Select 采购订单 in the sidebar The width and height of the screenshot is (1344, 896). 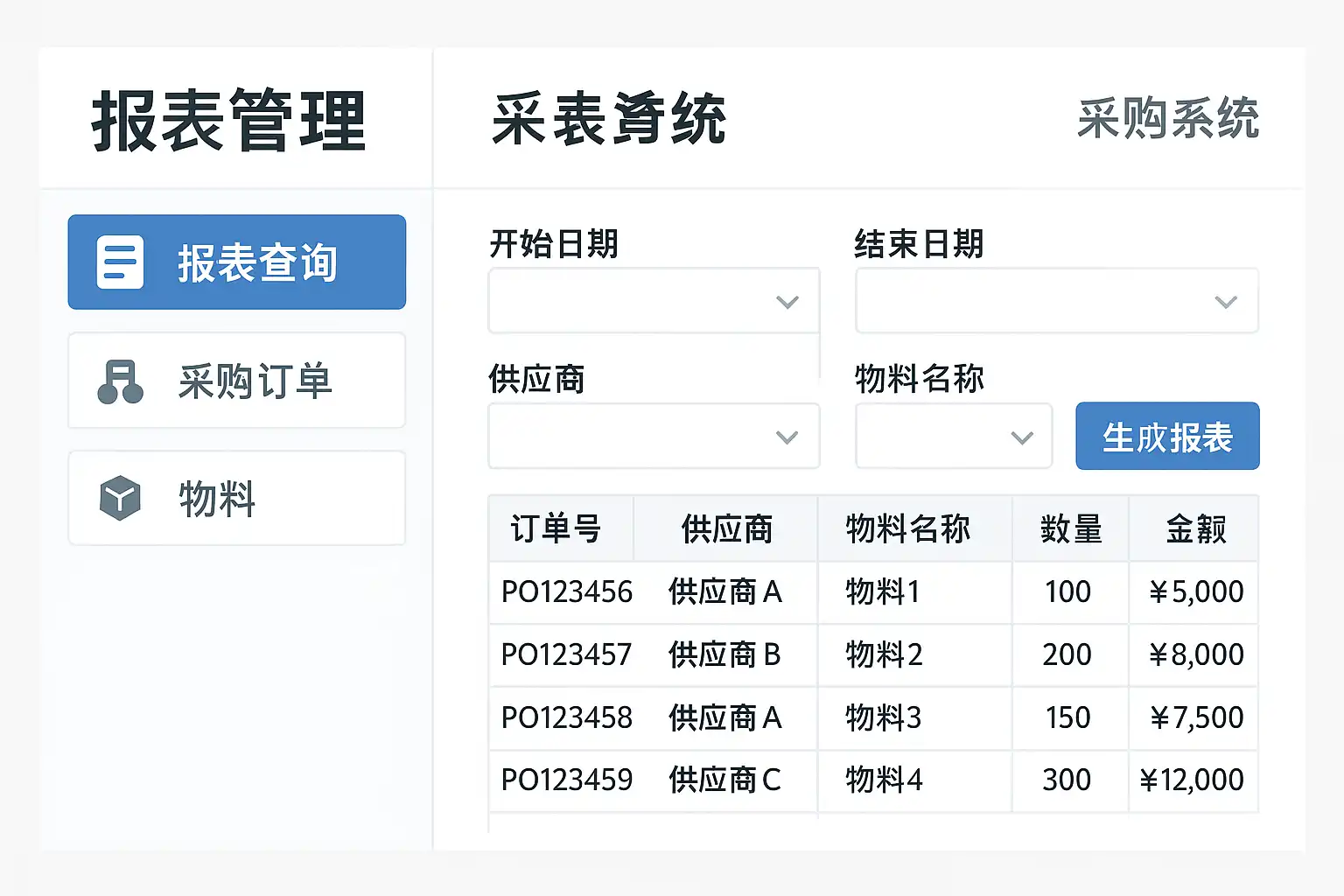pyautogui.click(x=237, y=381)
